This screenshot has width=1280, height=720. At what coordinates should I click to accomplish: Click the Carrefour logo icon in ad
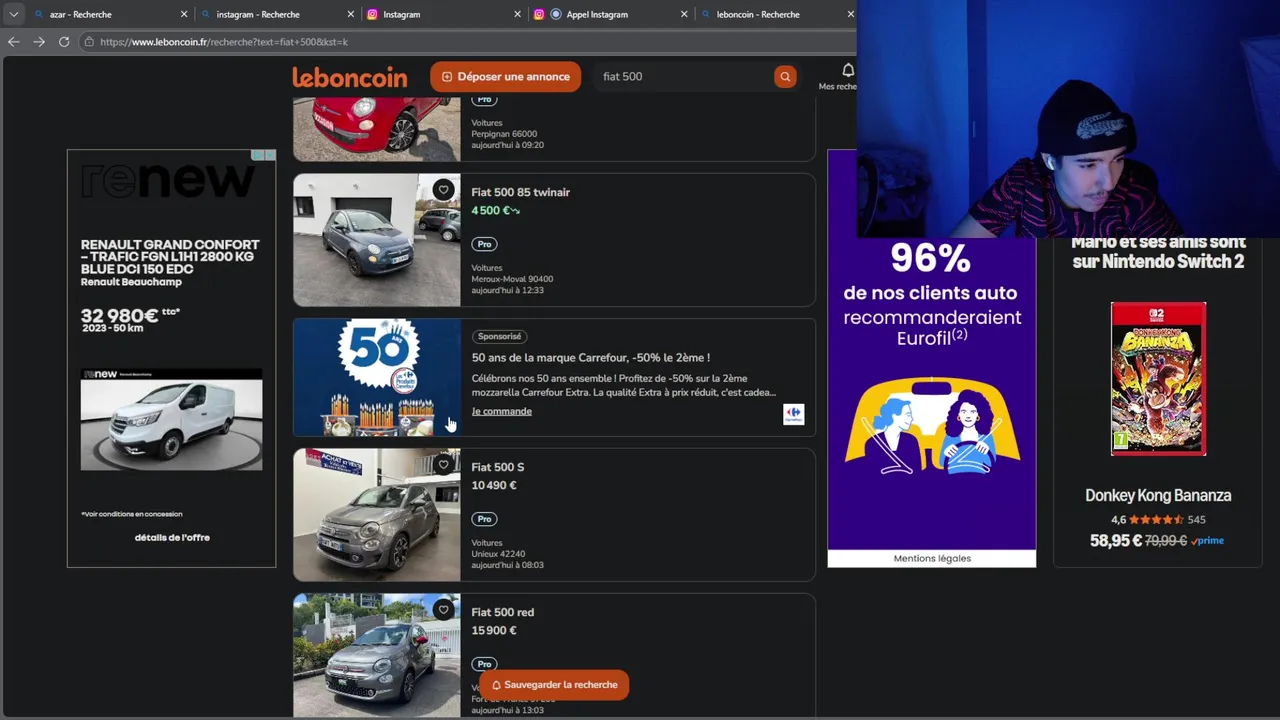pyautogui.click(x=793, y=414)
